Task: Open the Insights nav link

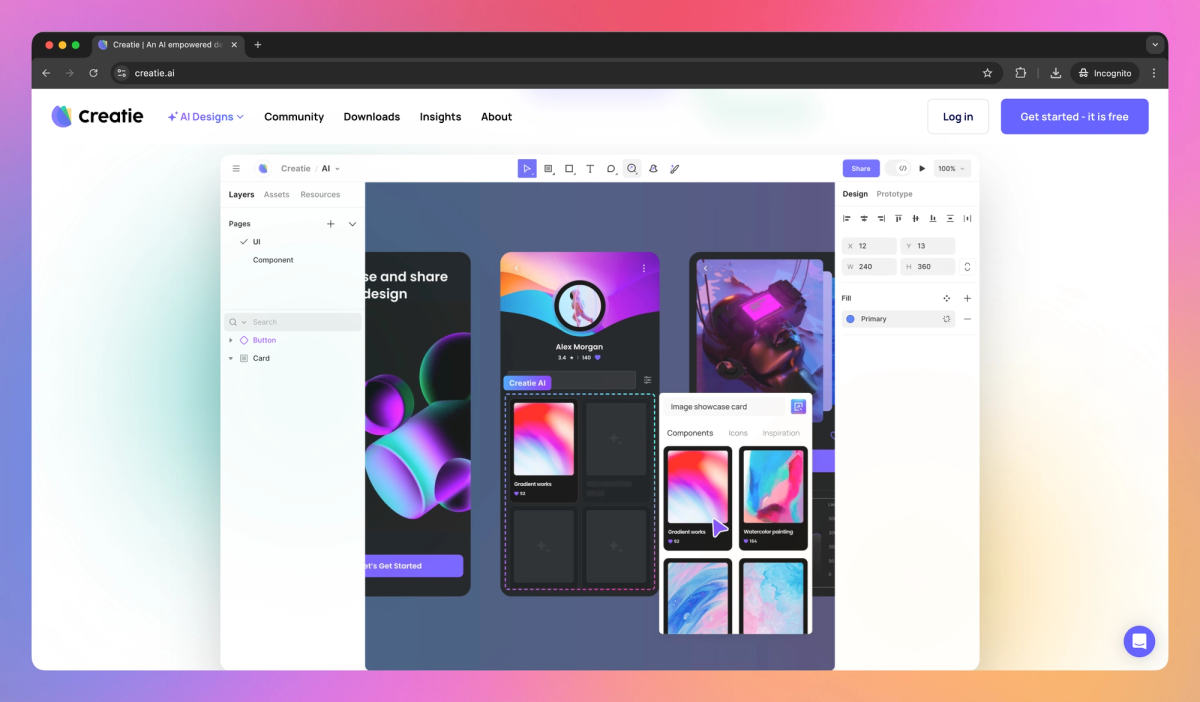Action: 440,117
